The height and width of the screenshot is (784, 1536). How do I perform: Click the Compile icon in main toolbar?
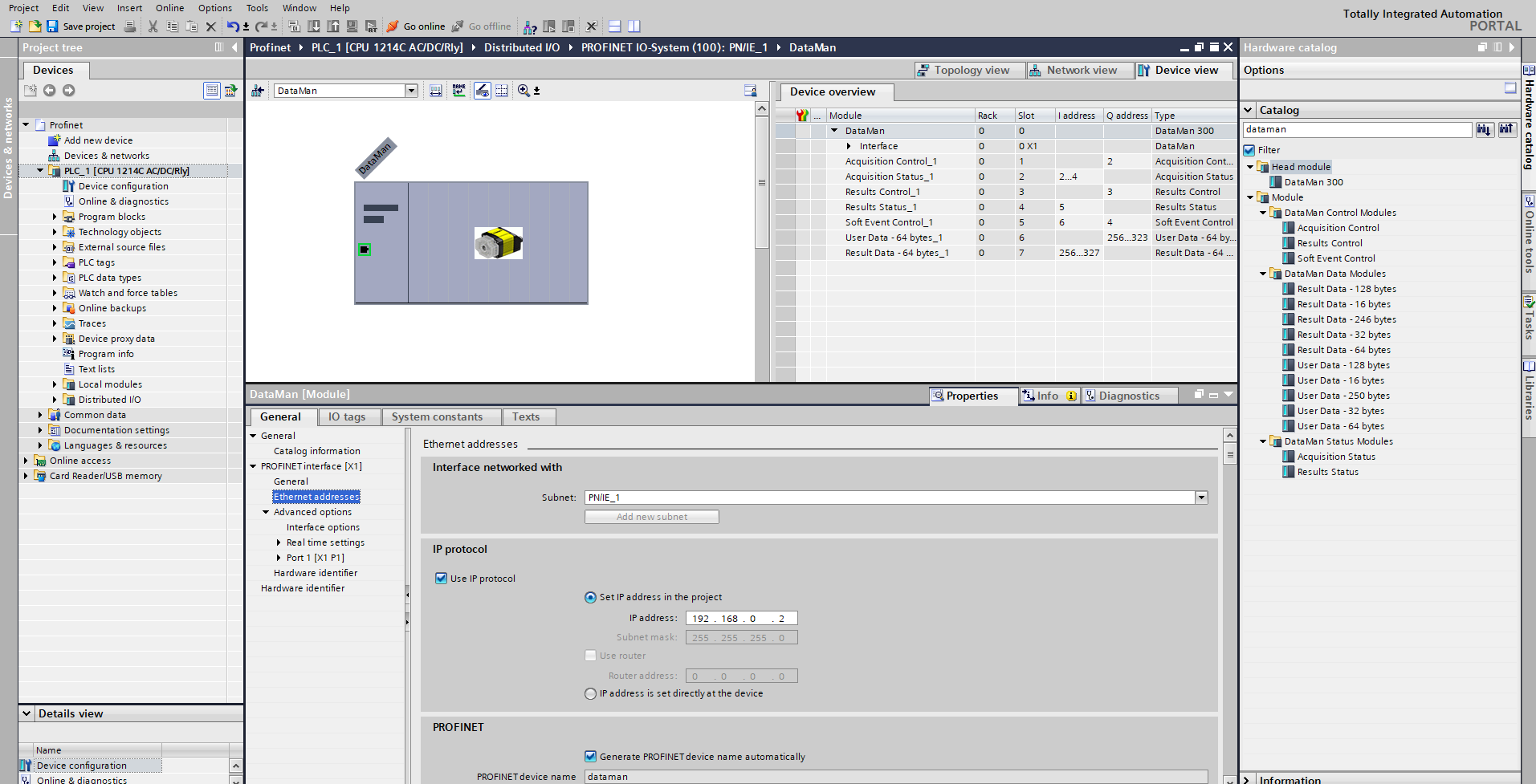(x=294, y=26)
